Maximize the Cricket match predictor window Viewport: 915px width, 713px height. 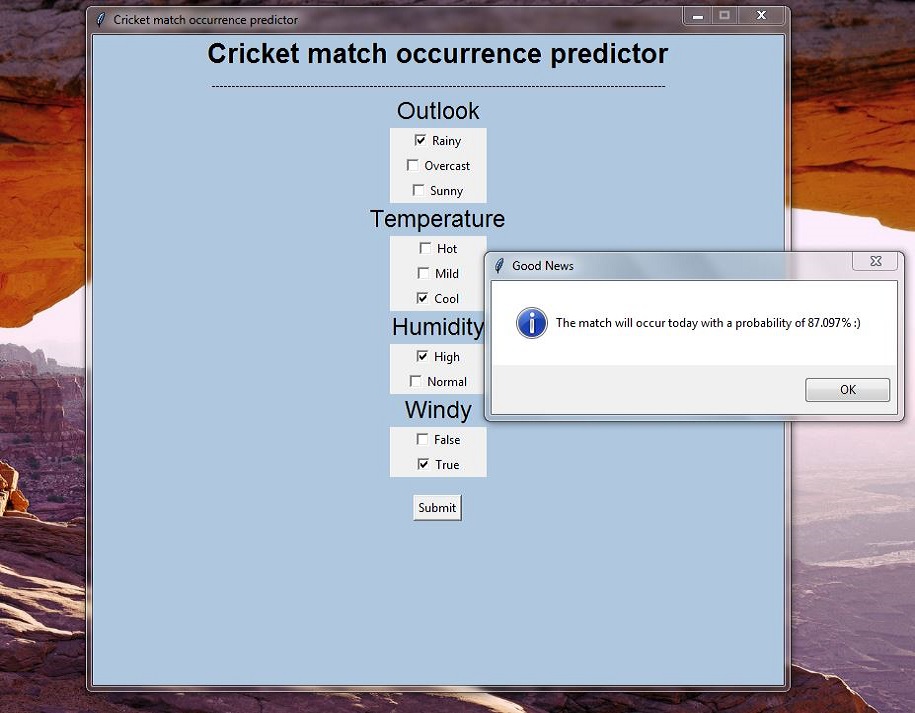(x=725, y=16)
